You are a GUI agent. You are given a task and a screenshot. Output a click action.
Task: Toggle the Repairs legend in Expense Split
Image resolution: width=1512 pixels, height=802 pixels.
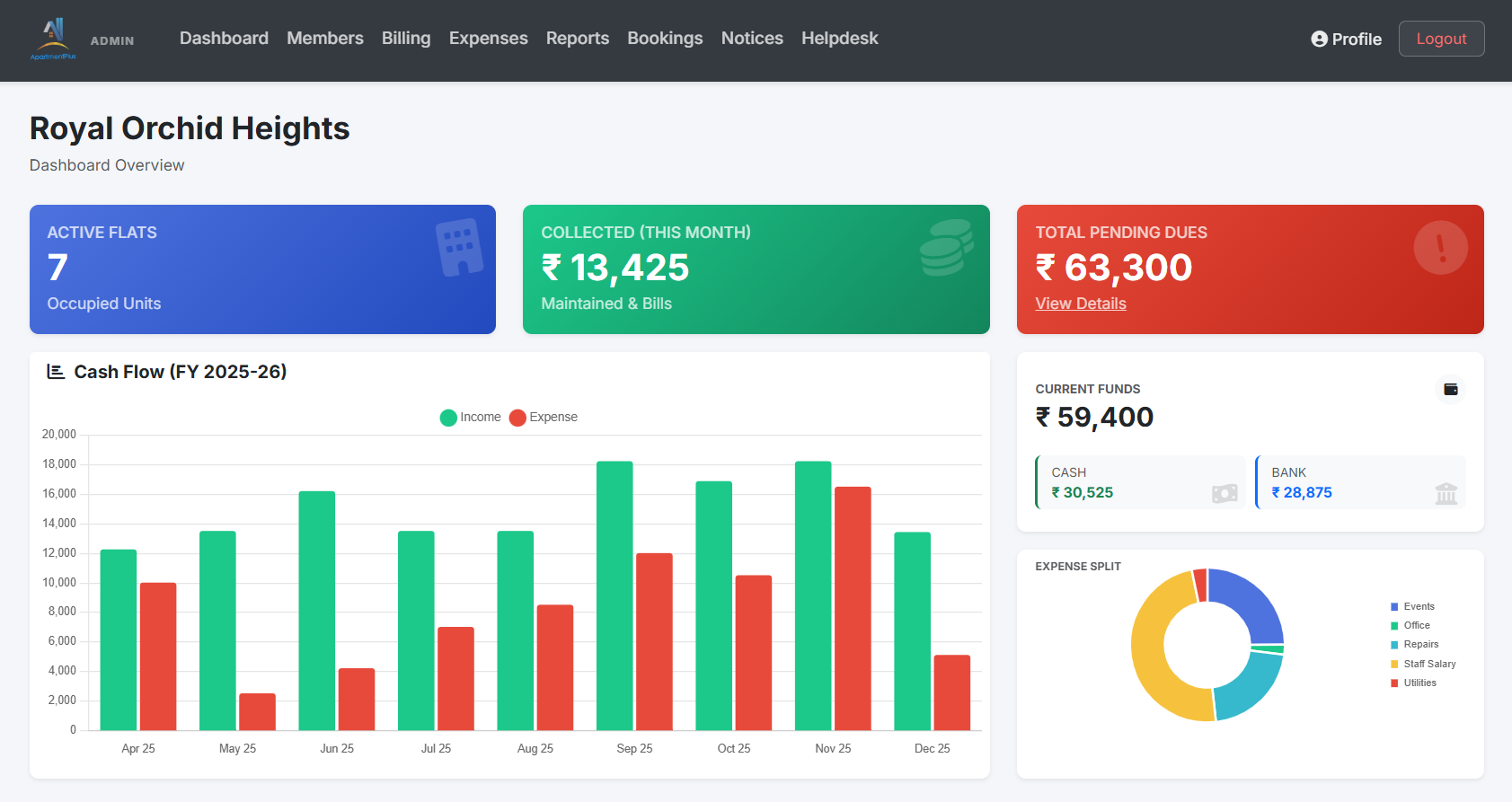pos(1415,645)
